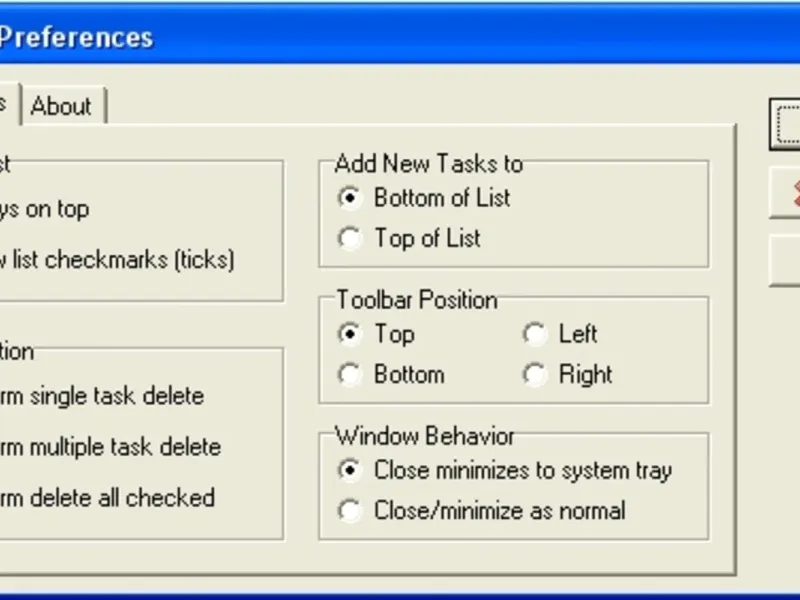Switch to the About tab
This screenshot has height=600, width=800.
[x=61, y=106]
